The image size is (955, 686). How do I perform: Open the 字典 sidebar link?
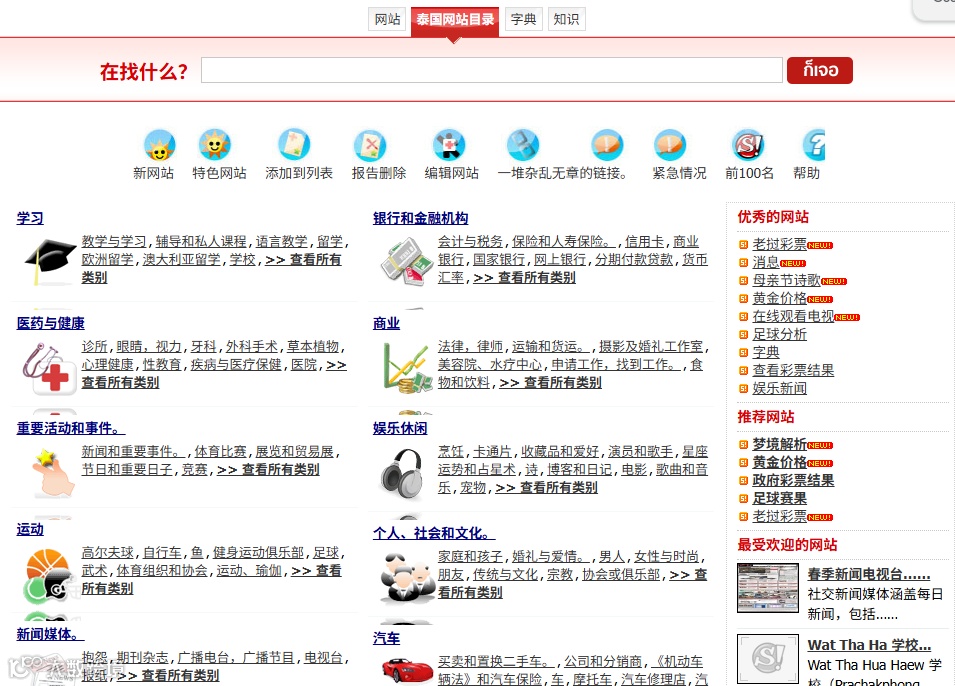(766, 352)
